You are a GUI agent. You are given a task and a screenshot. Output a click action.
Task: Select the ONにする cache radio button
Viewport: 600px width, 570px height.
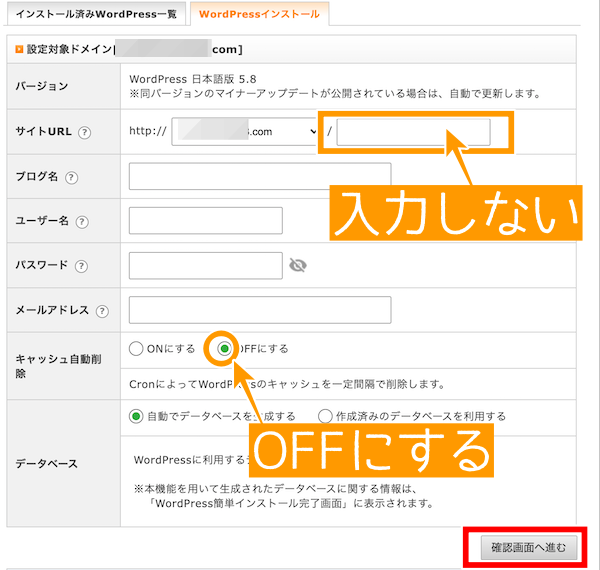[x=136, y=349]
